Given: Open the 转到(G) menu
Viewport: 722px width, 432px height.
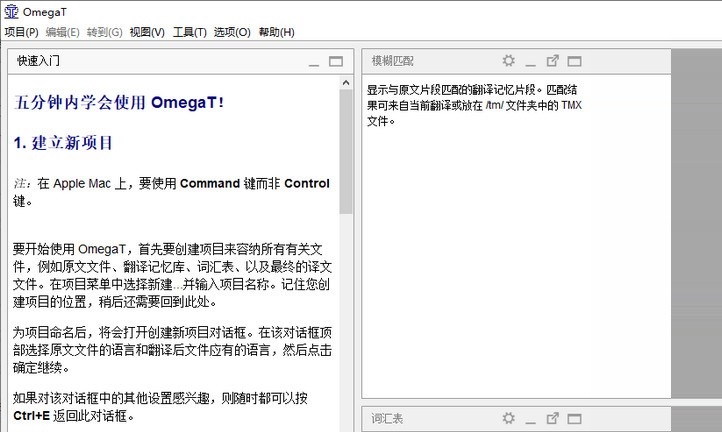Looking at the screenshot, I should 105,32.
